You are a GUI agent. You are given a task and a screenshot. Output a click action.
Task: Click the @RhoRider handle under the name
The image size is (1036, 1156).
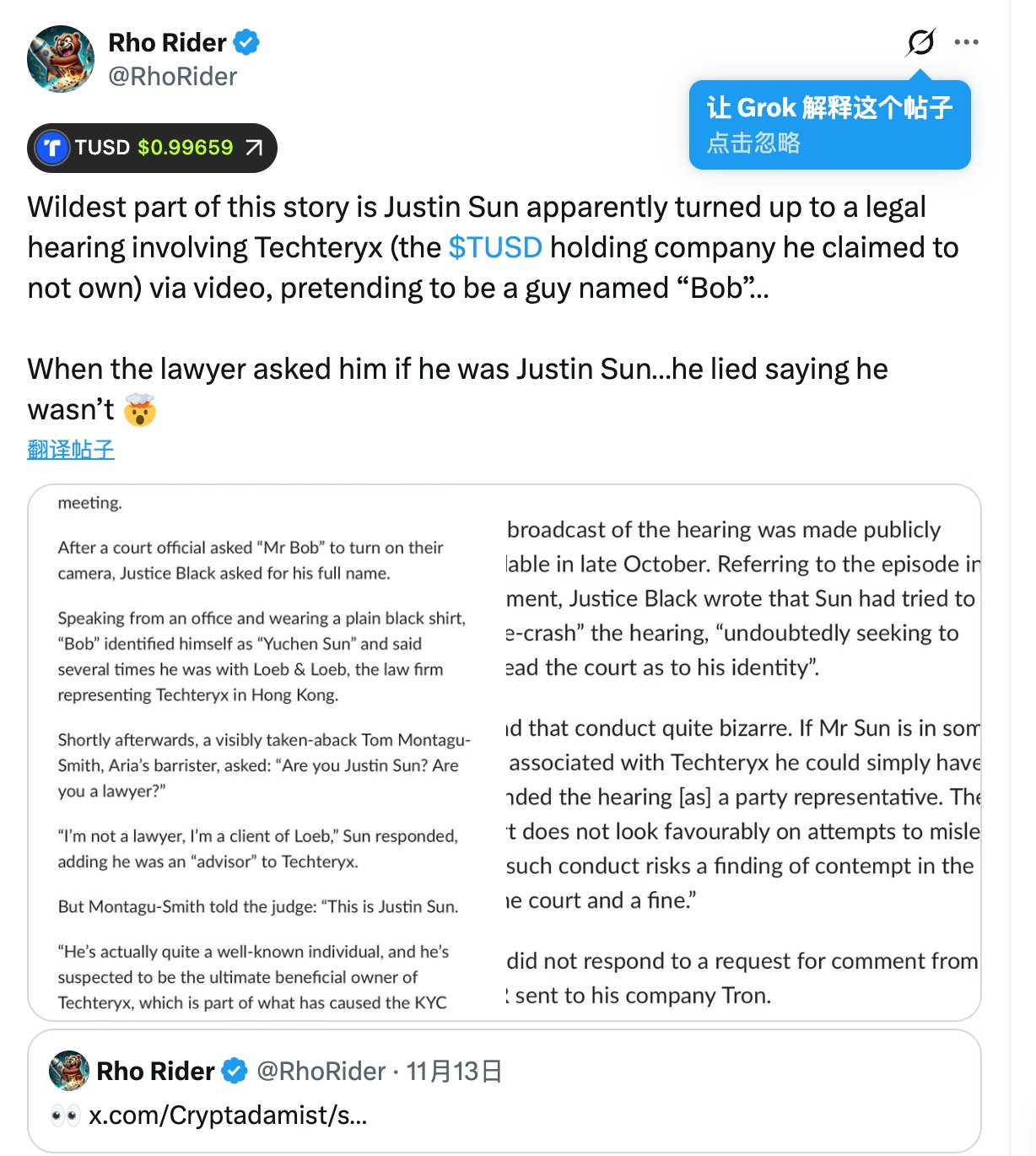point(173,77)
